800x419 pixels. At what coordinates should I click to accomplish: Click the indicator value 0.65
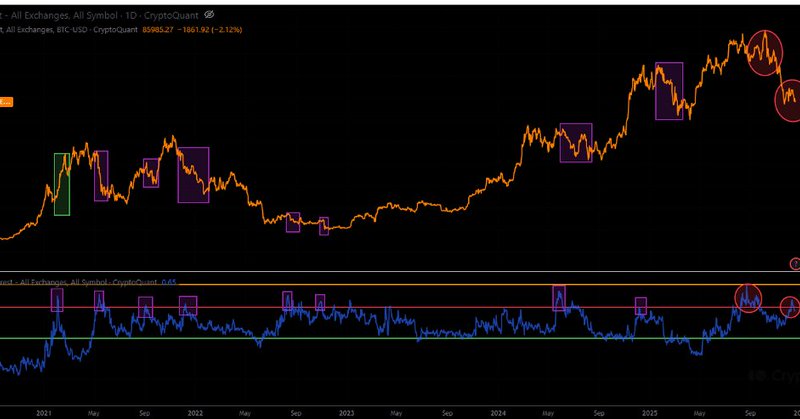click(x=169, y=282)
